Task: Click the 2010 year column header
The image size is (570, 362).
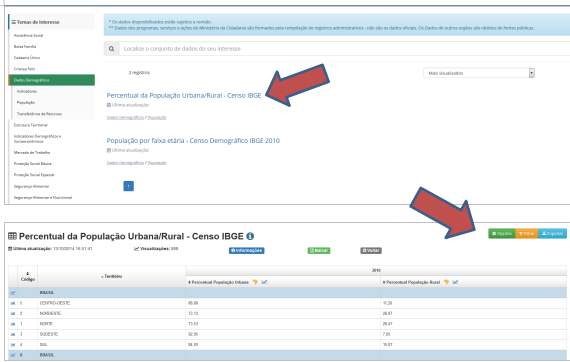Action: 376,270
